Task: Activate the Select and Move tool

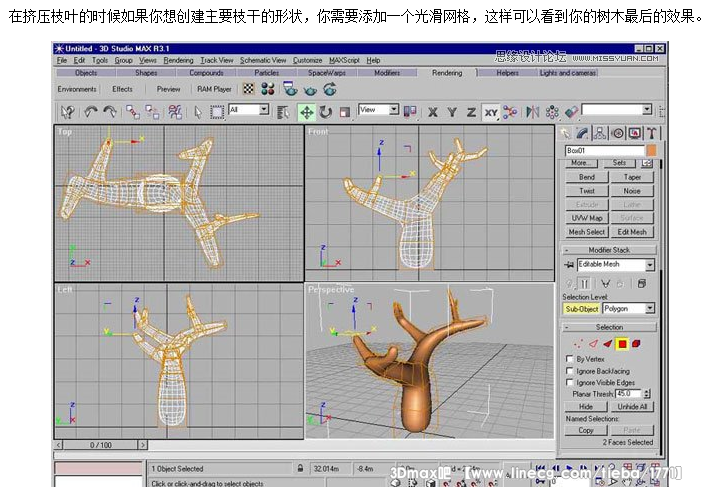Action: coord(307,112)
